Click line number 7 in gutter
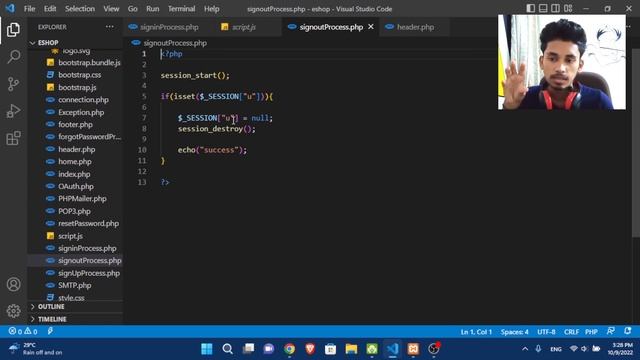 pyautogui.click(x=144, y=118)
